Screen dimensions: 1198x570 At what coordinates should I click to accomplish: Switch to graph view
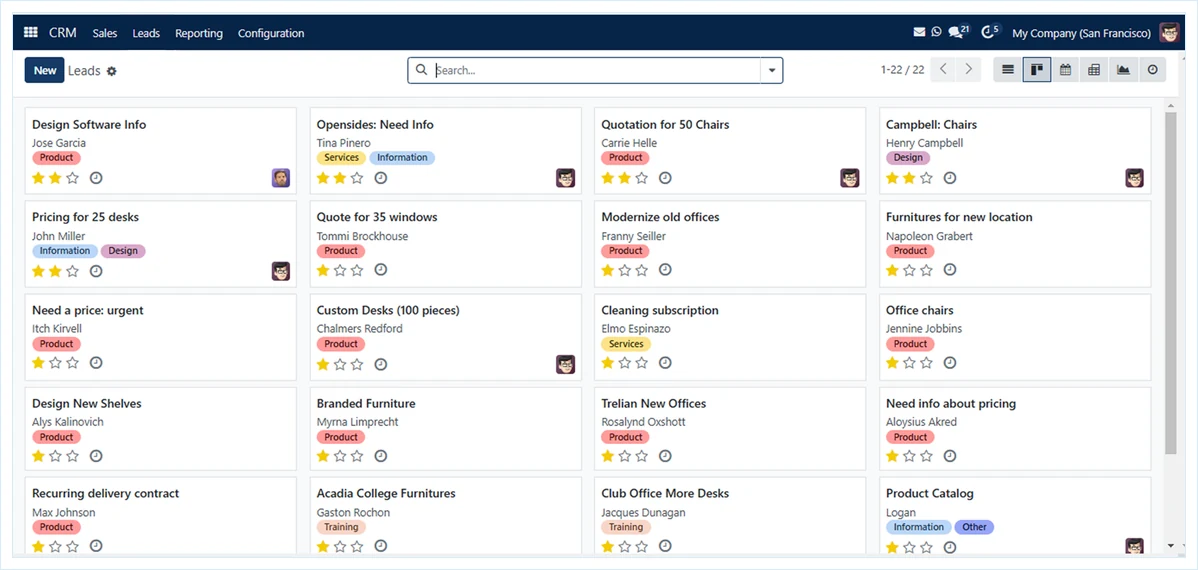point(1123,70)
